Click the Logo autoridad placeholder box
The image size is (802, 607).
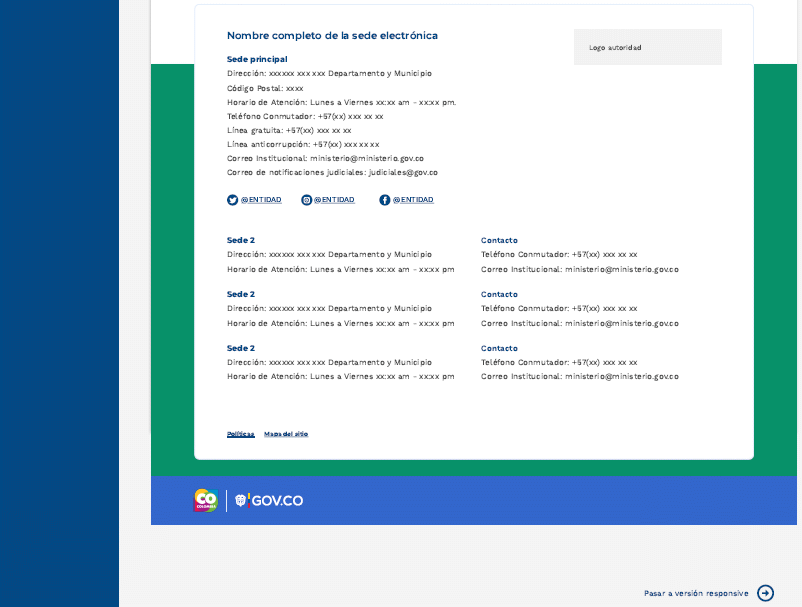[647, 47]
